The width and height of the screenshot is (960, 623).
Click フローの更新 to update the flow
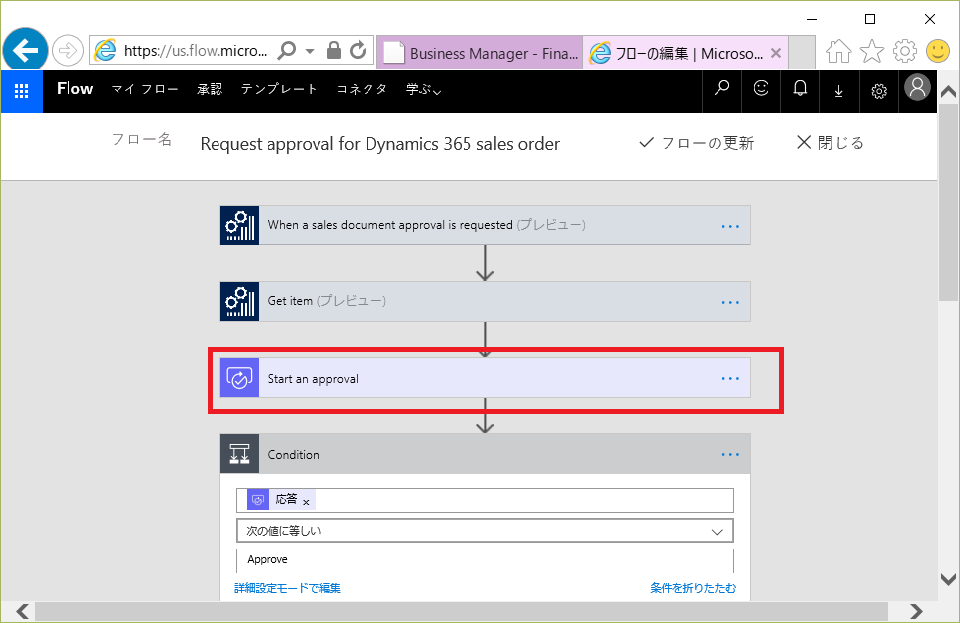click(x=697, y=143)
